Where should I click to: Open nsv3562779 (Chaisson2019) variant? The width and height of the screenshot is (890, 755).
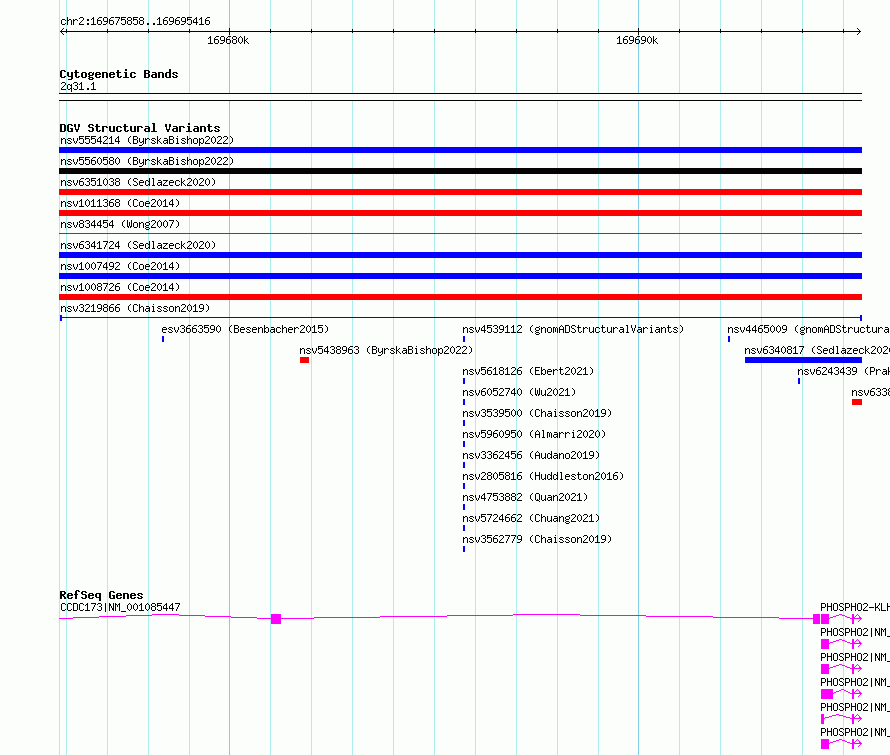pyautogui.click(x=537, y=539)
